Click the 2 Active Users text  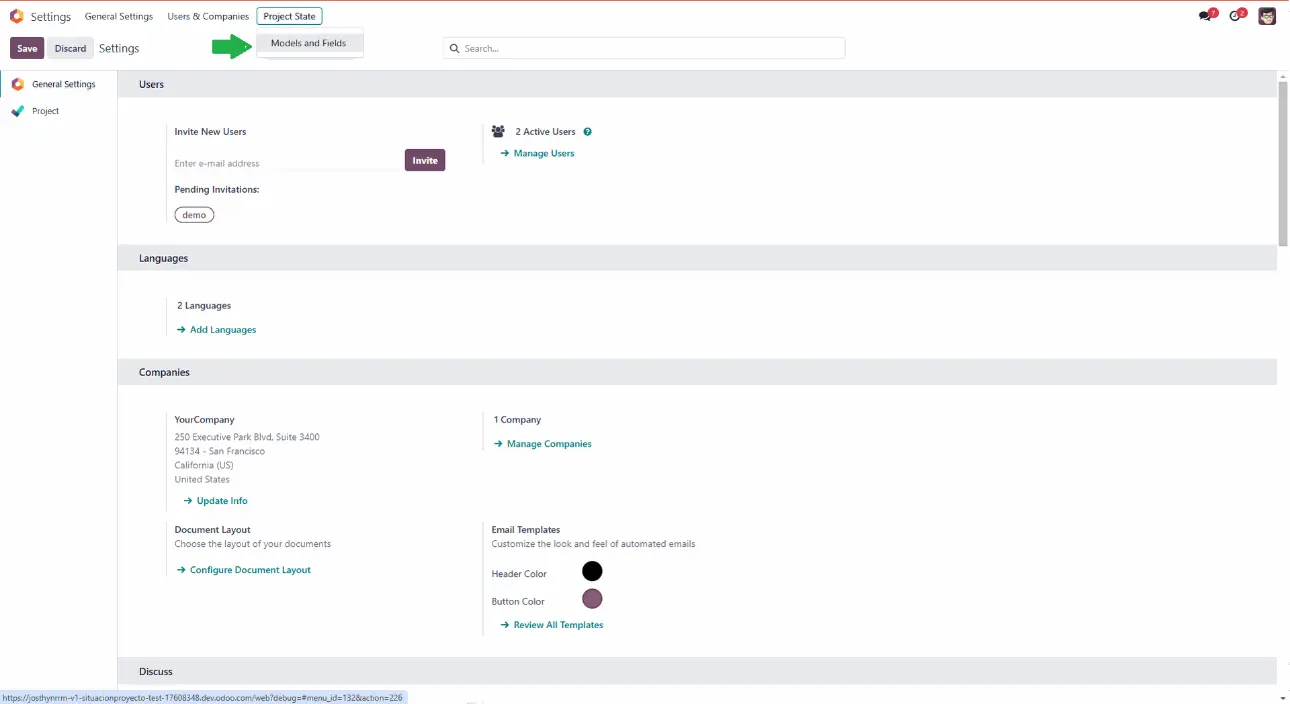pyautogui.click(x=545, y=132)
